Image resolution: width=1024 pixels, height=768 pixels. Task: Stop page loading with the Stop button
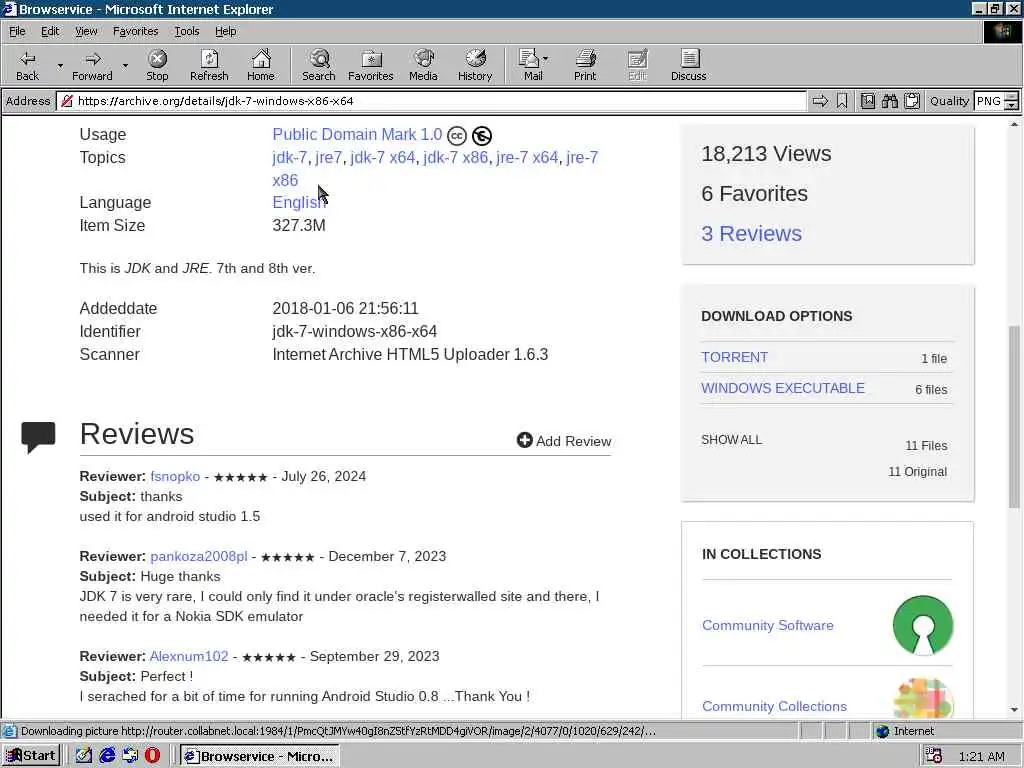[x=157, y=65]
